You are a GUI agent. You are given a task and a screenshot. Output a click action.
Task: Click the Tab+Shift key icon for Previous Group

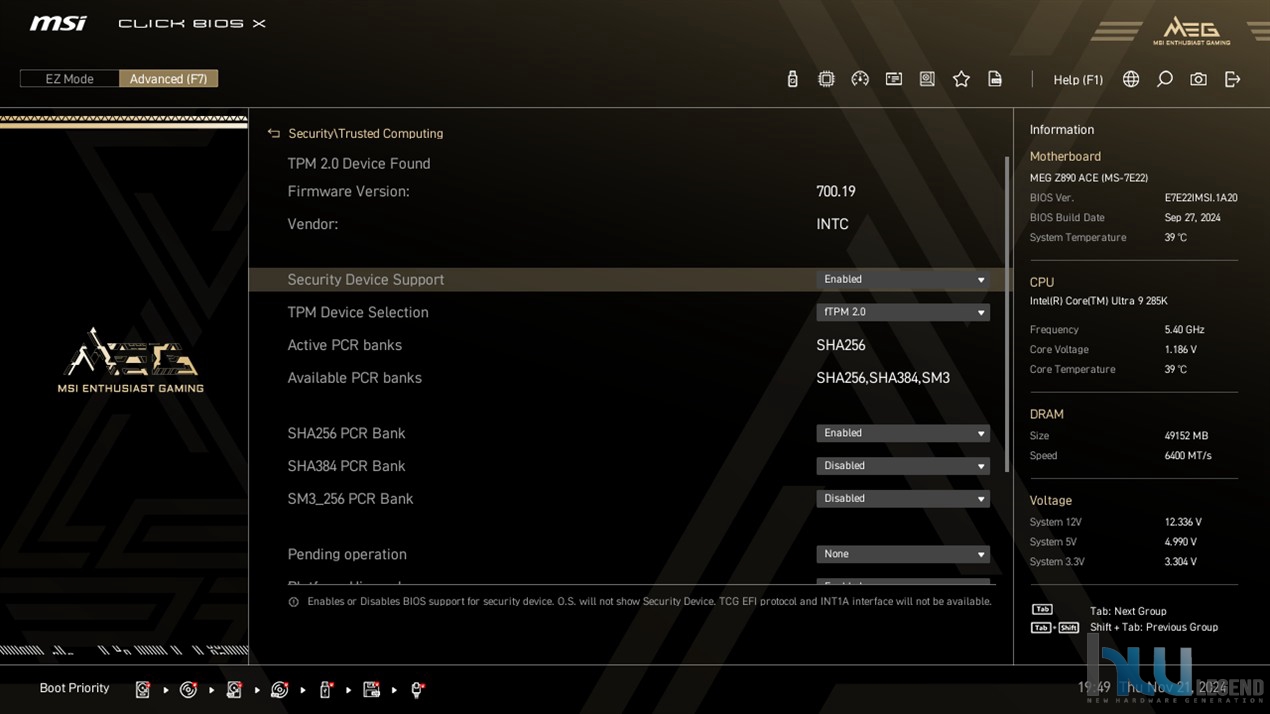1055,628
